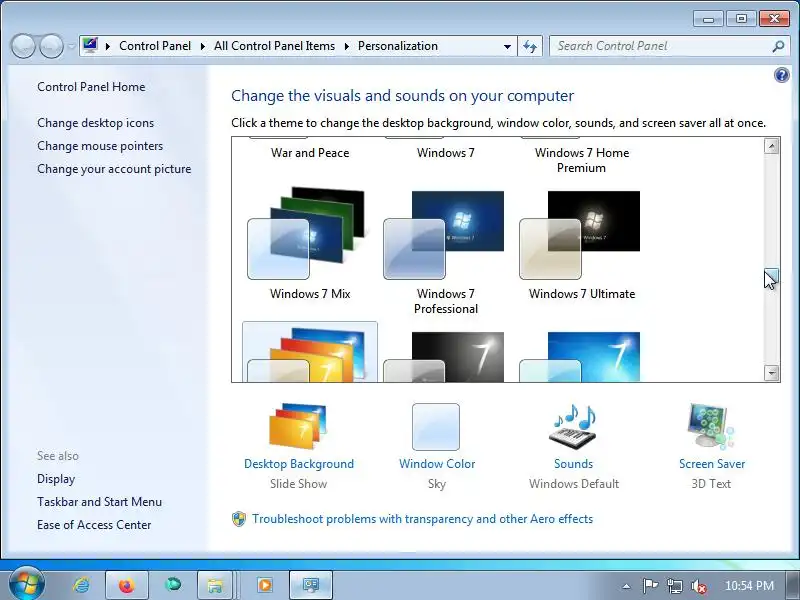Open the Screen Saver monitor icon
The width and height of the screenshot is (800, 600).
pyautogui.click(x=711, y=426)
